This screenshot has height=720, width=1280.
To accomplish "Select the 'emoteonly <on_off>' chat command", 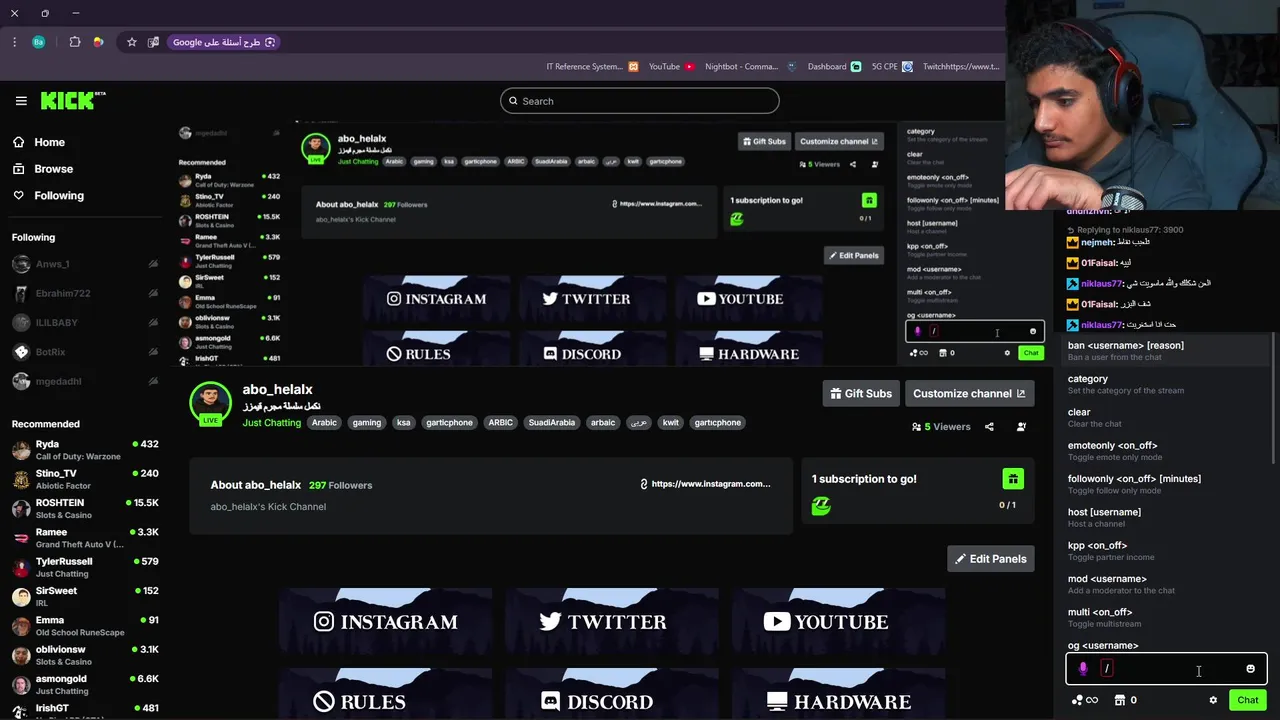I will click(1164, 451).
